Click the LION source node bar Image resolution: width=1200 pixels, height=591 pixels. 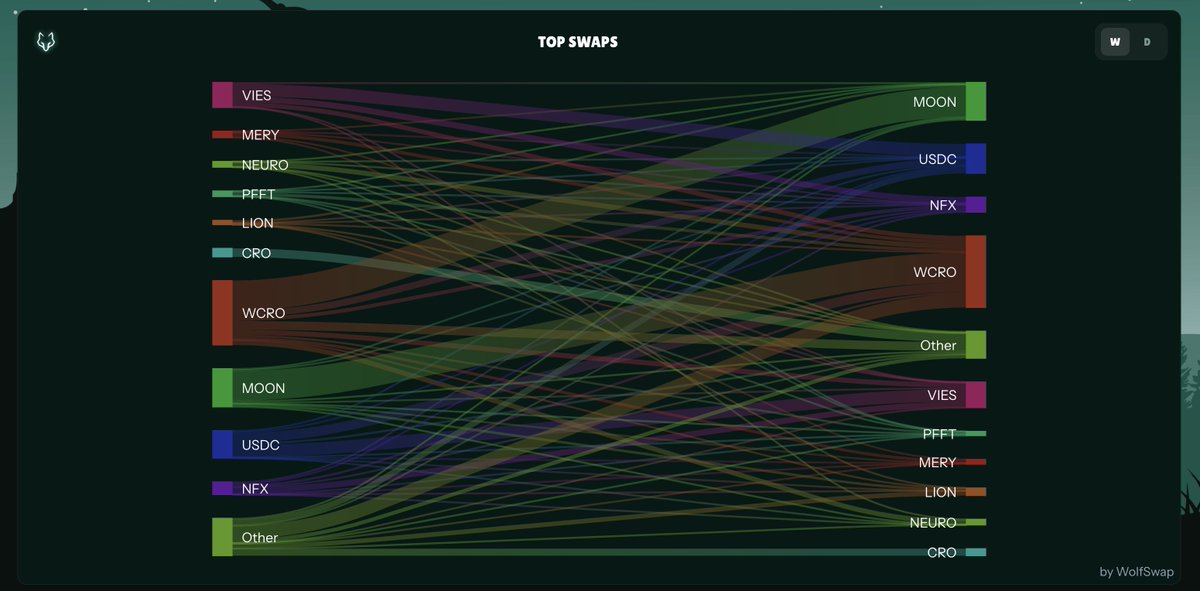click(222, 223)
